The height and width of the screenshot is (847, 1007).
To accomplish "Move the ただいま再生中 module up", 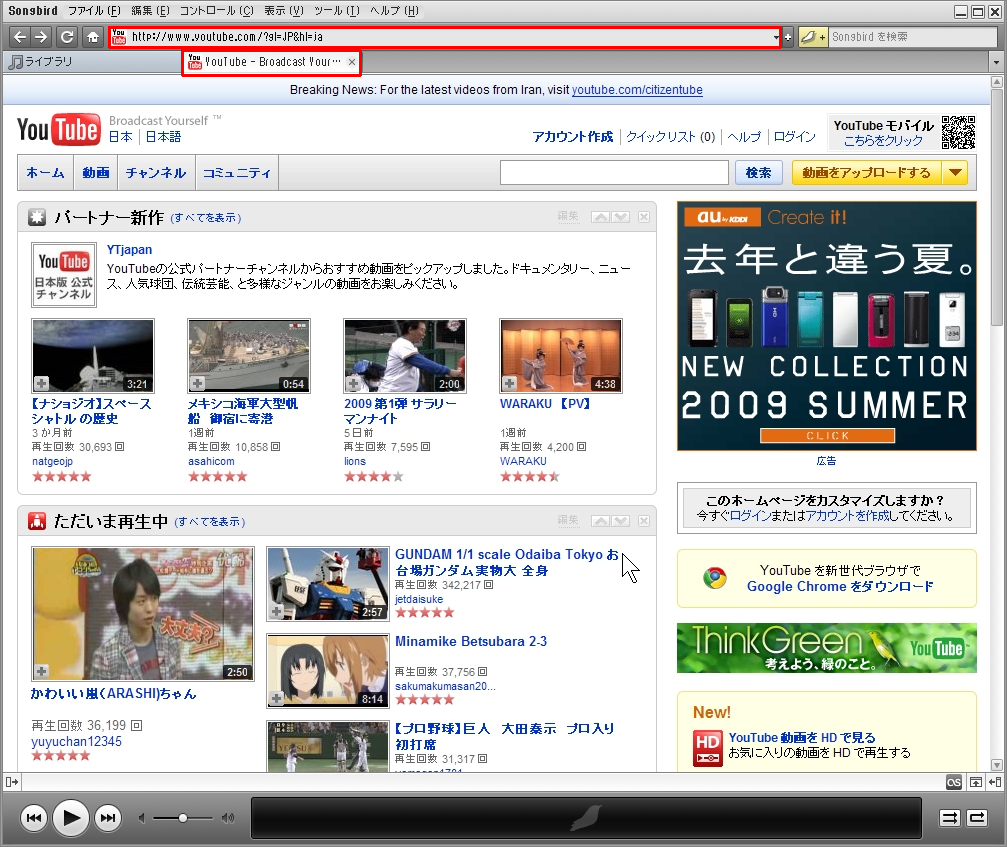I will tap(600, 521).
